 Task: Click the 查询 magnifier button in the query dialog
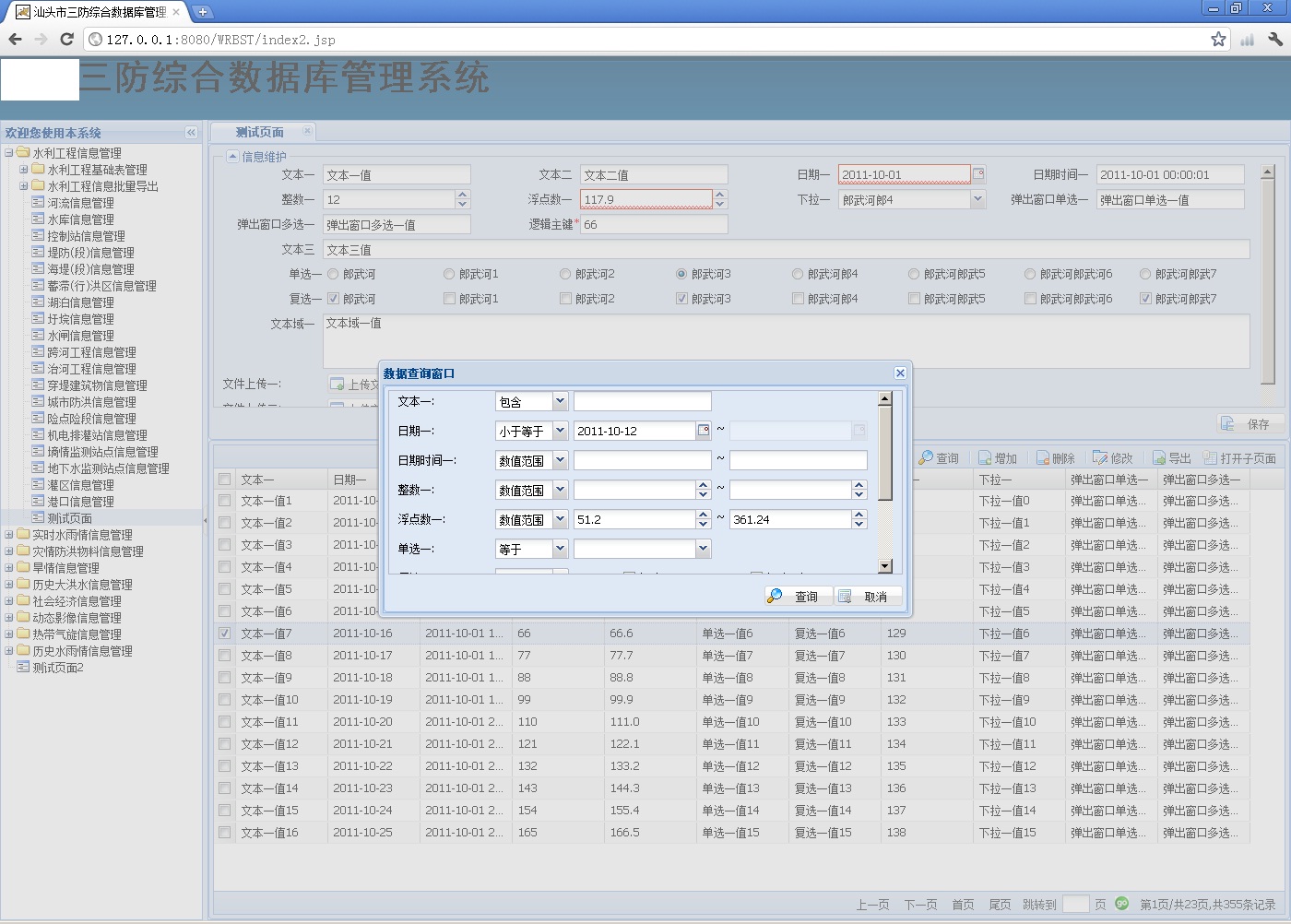(799, 597)
